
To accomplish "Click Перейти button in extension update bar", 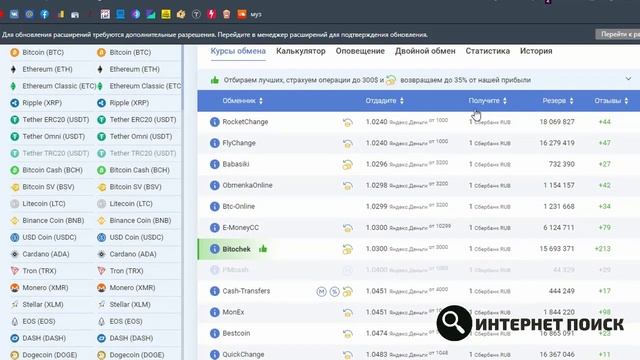I will [x=618, y=35].
